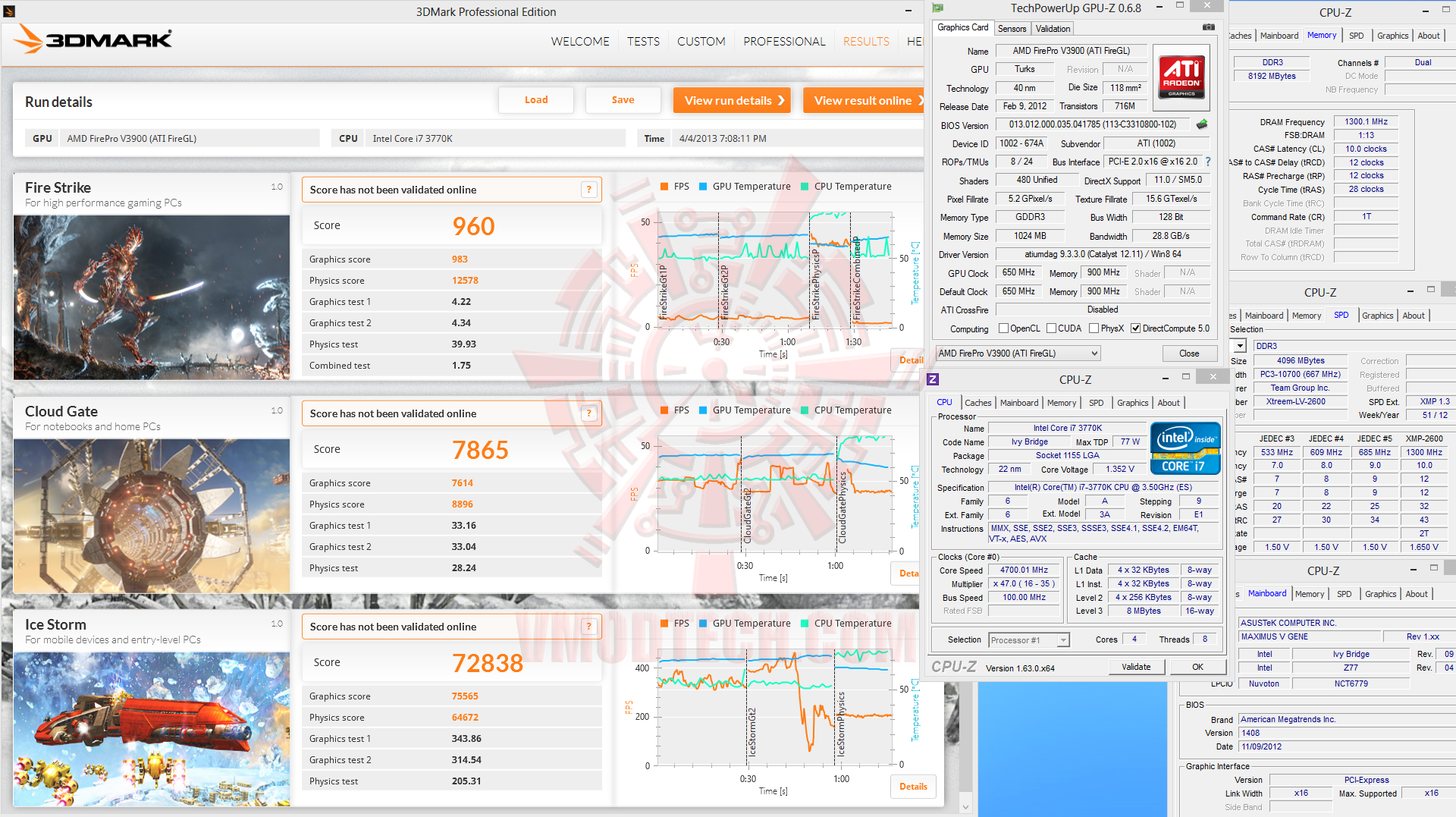
Task: Click the CPU-Z title bar Z icon
Action: coord(933,379)
